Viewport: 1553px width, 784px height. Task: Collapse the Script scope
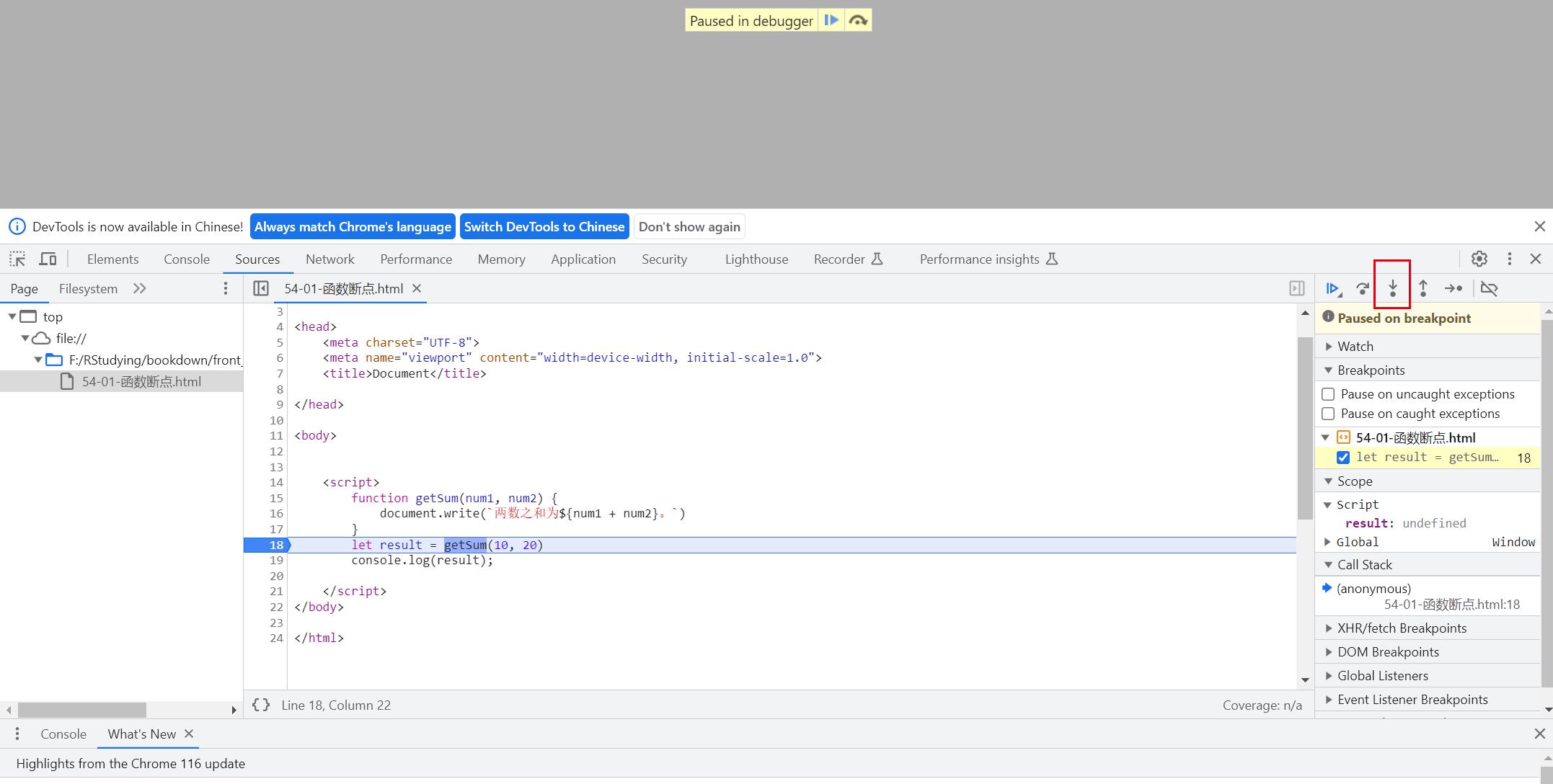(1327, 504)
